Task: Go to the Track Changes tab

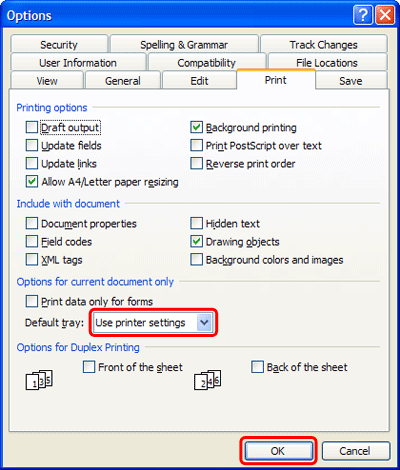Action: click(323, 45)
